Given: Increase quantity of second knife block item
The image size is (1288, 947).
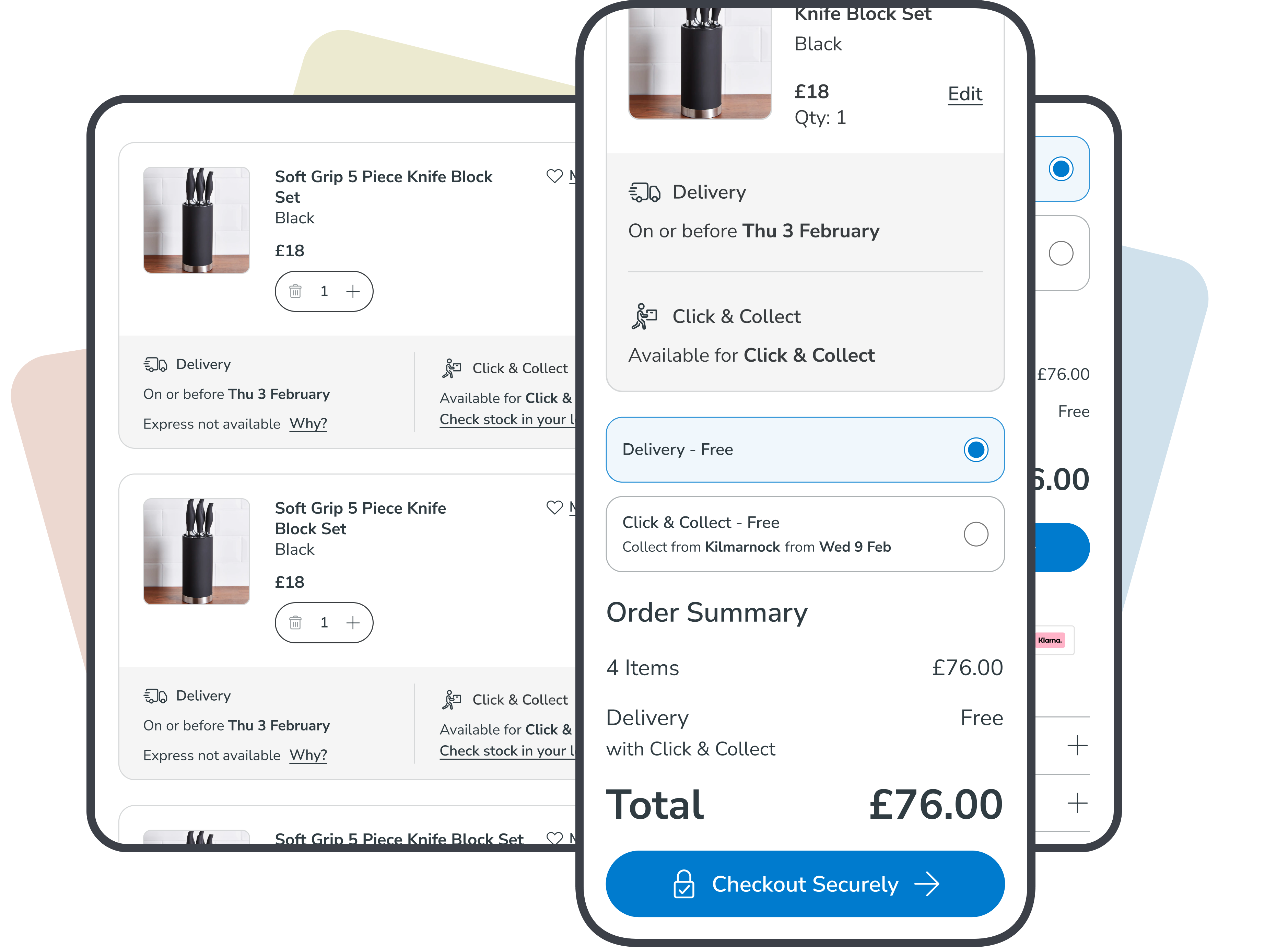Looking at the screenshot, I should click(353, 622).
